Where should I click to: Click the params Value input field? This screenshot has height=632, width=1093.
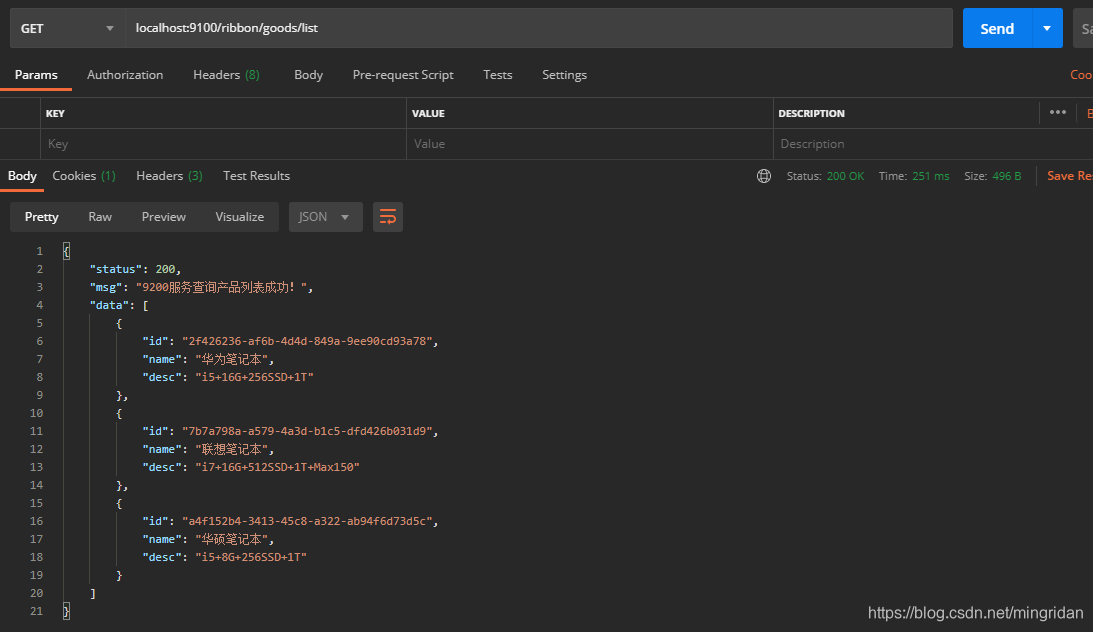tap(590, 144)
